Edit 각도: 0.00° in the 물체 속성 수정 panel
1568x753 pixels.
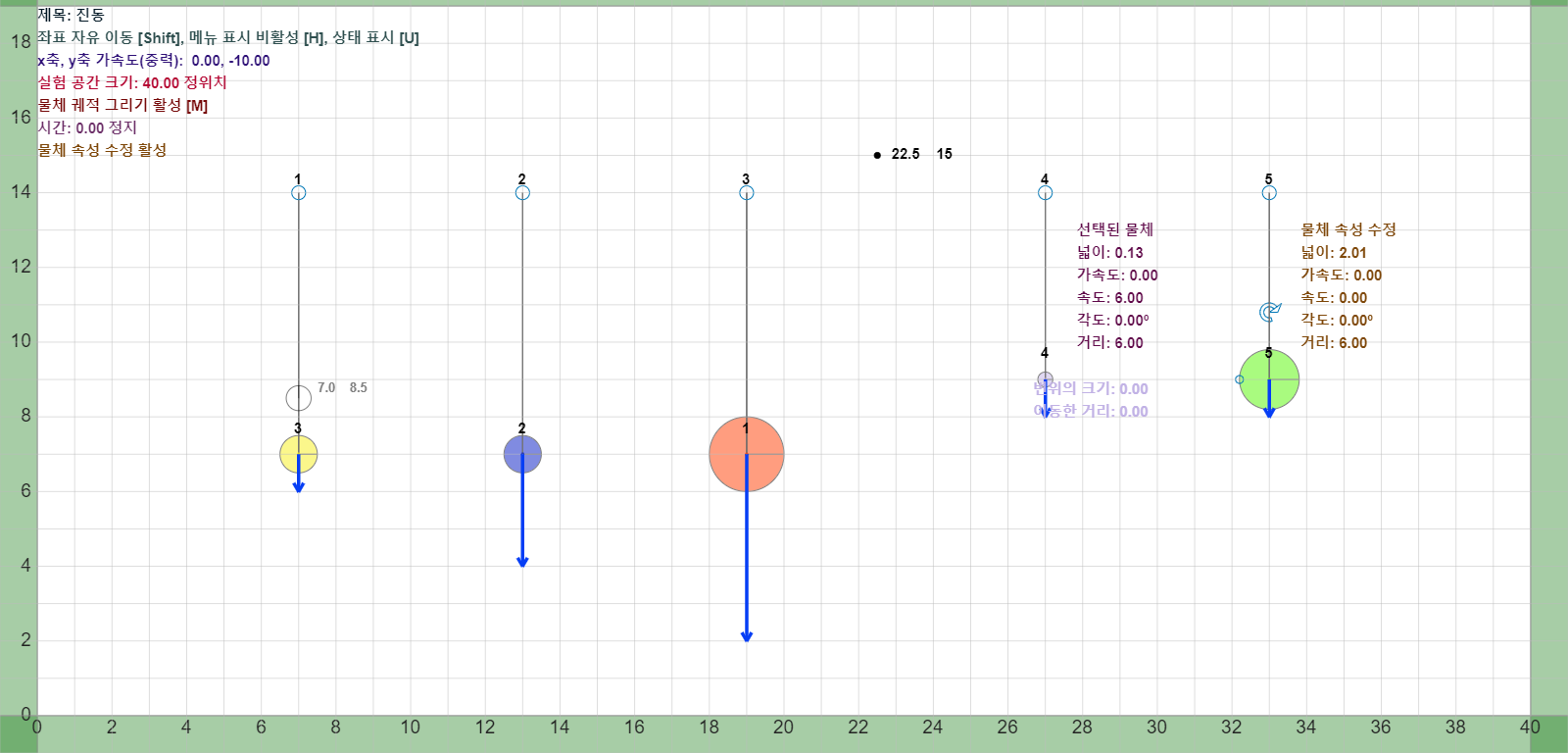point(1337,320)
